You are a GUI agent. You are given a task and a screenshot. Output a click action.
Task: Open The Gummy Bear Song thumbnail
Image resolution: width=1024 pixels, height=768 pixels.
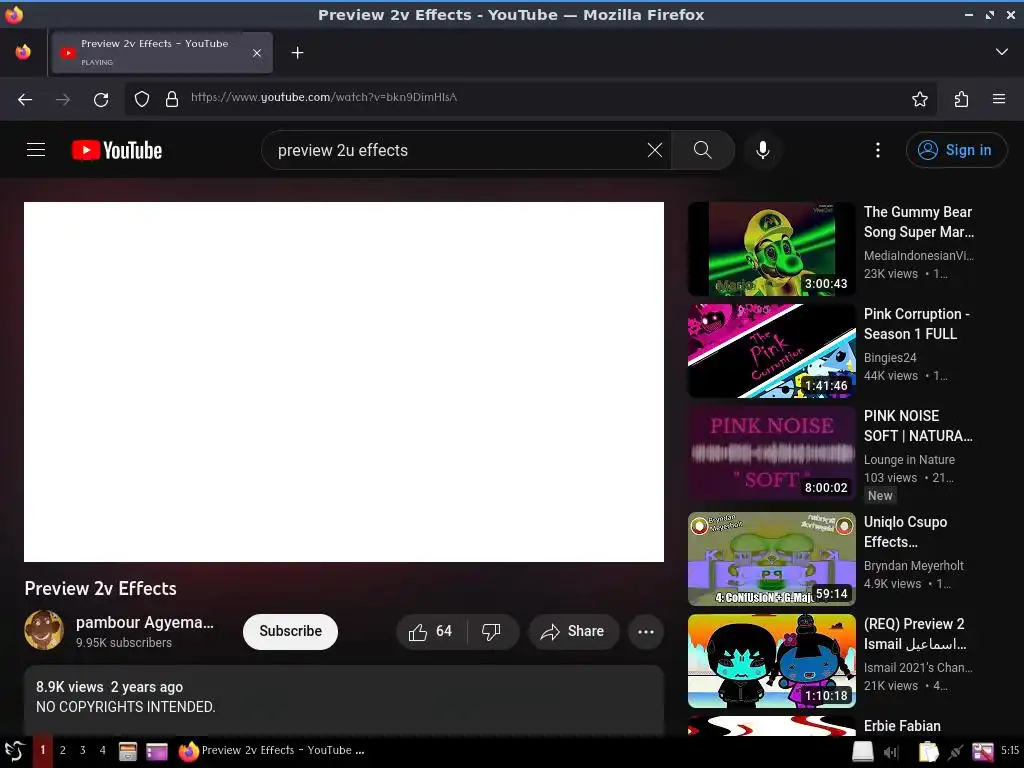point(771,249)
